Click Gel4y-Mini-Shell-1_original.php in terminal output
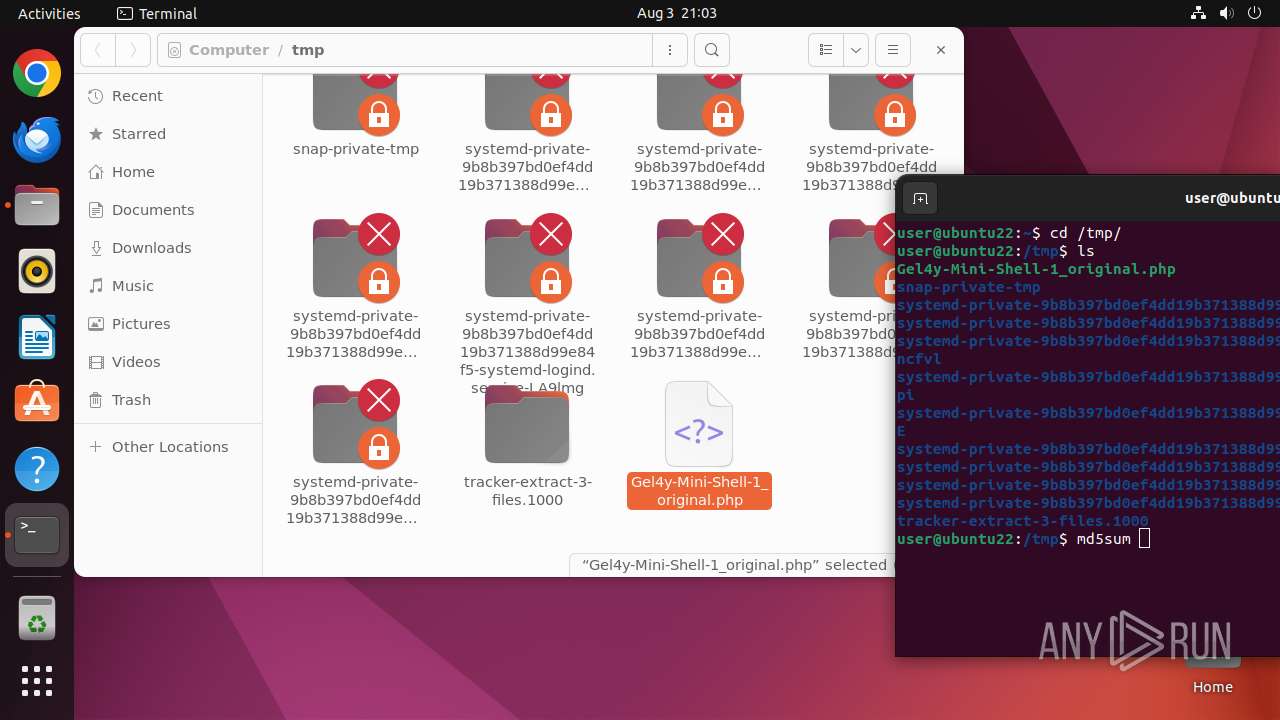Viewport: 1280px width, 720px height. click(1036, 269)
